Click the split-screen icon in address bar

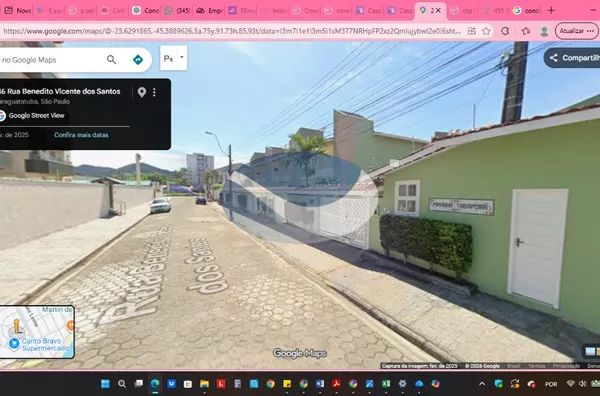(472, 31)
